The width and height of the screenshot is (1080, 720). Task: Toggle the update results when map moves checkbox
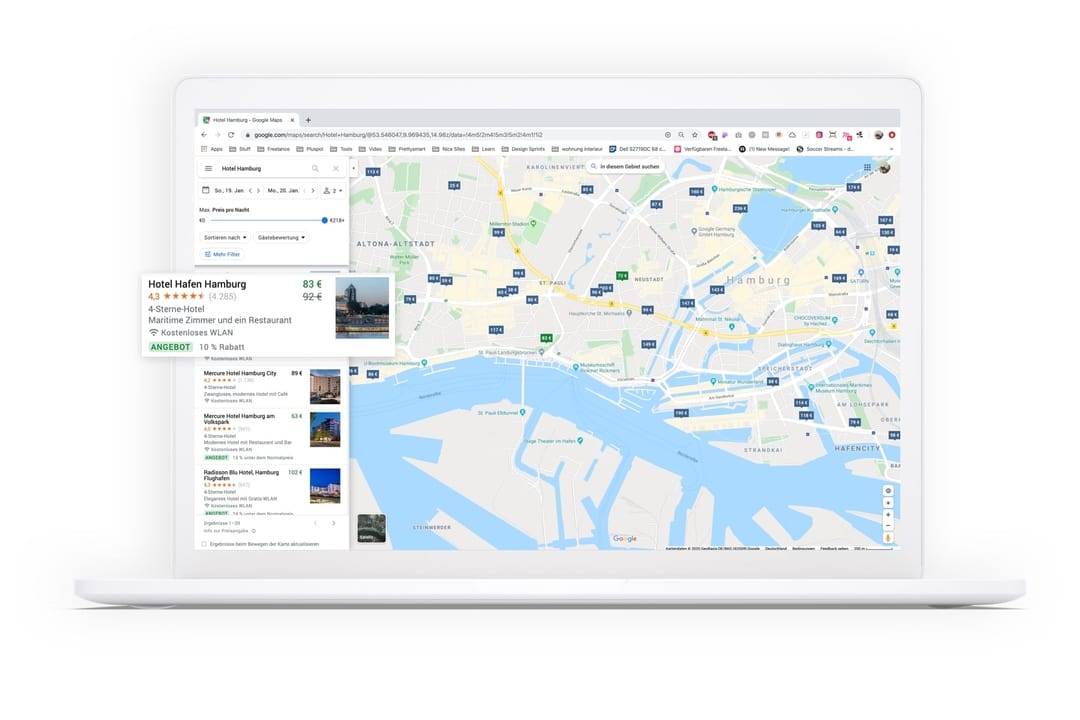(x=204, y=544)
